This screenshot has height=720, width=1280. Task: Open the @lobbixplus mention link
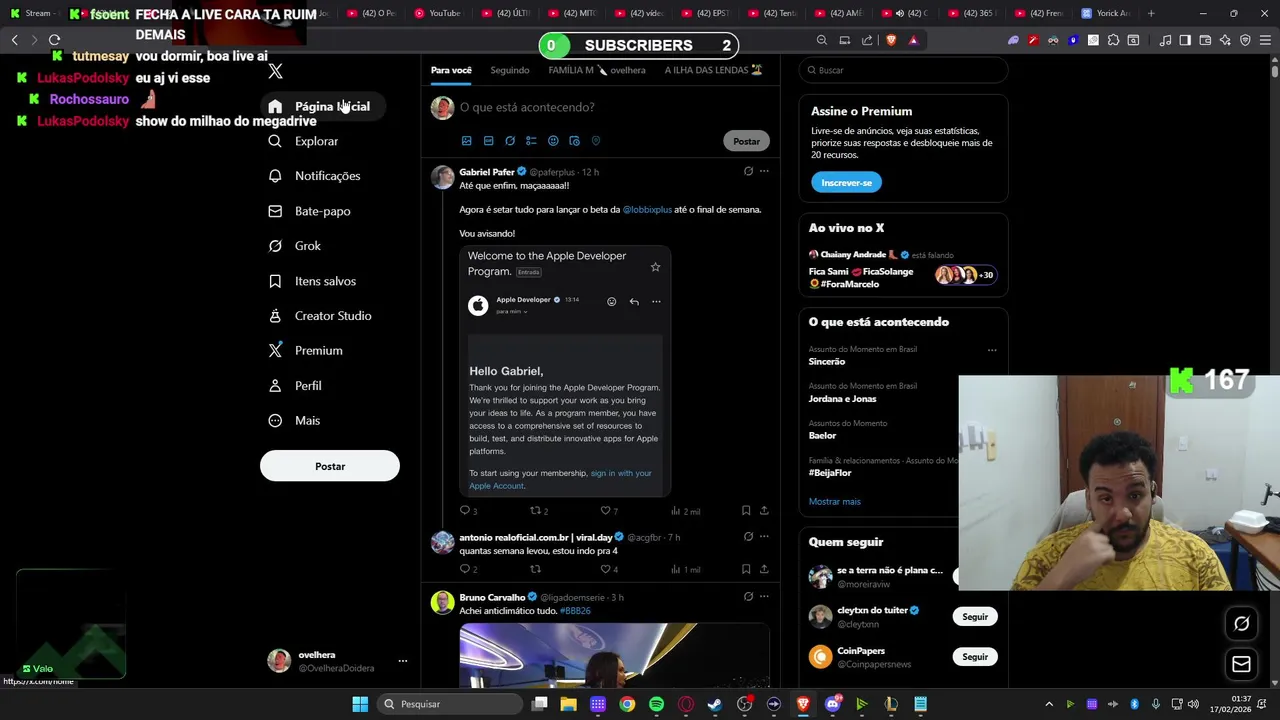tap(647, 210)
